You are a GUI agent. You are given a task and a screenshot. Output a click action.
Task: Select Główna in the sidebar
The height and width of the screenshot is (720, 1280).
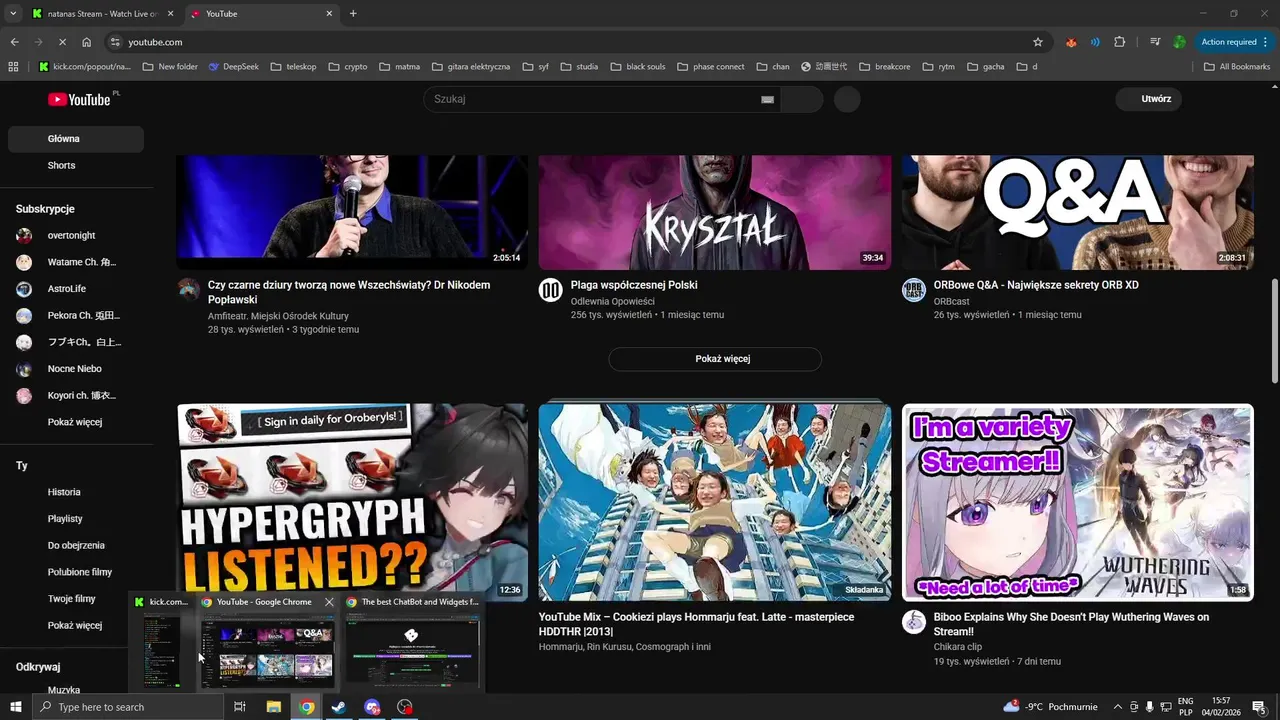tap(76, 139)
